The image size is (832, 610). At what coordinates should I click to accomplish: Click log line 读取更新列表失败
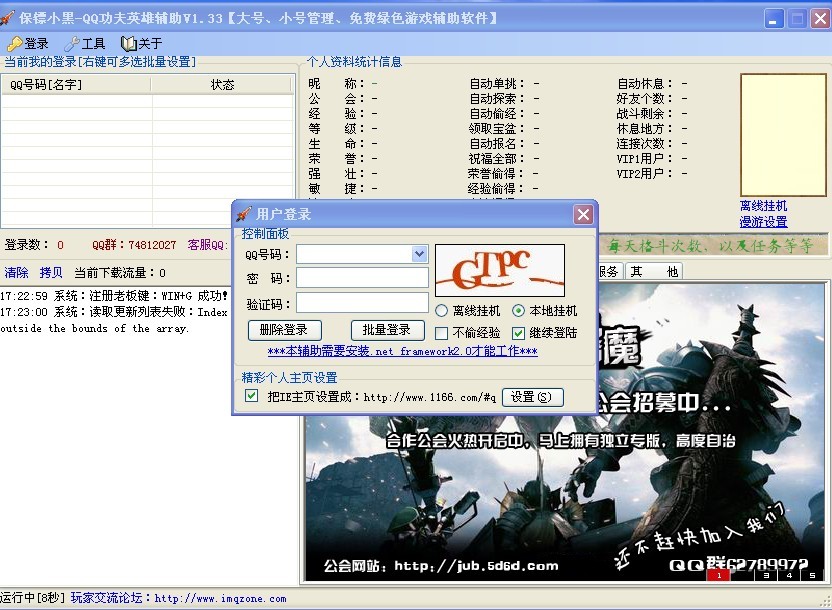(x=114, y=320)
